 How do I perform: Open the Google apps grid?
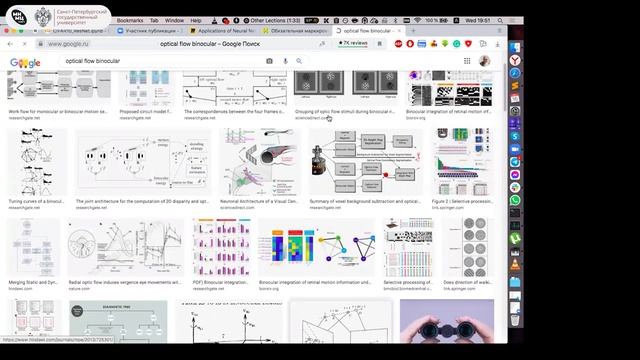click(x=467, y=61)
